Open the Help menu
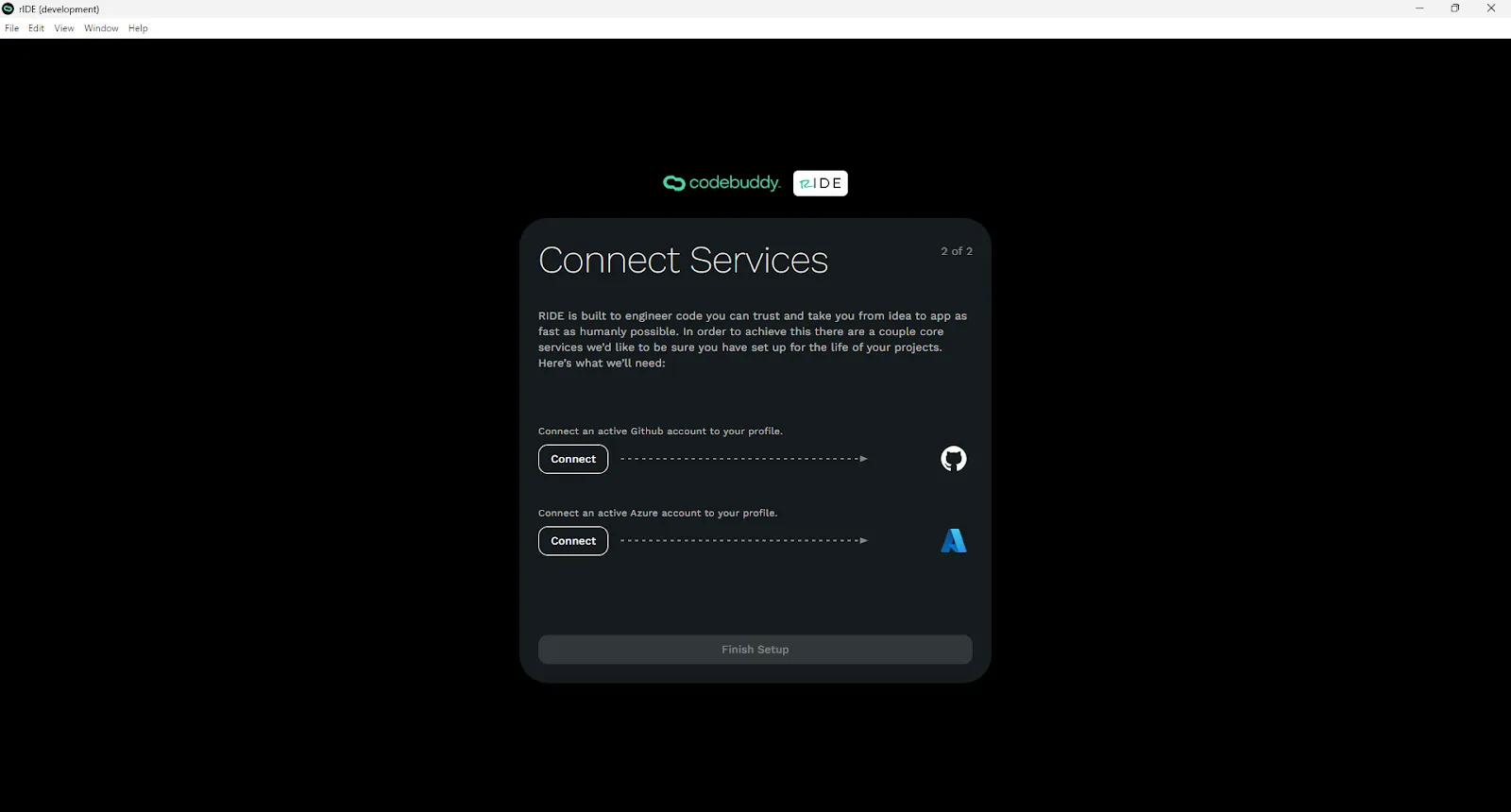The image size is (1511, 812). pos(138,28)
